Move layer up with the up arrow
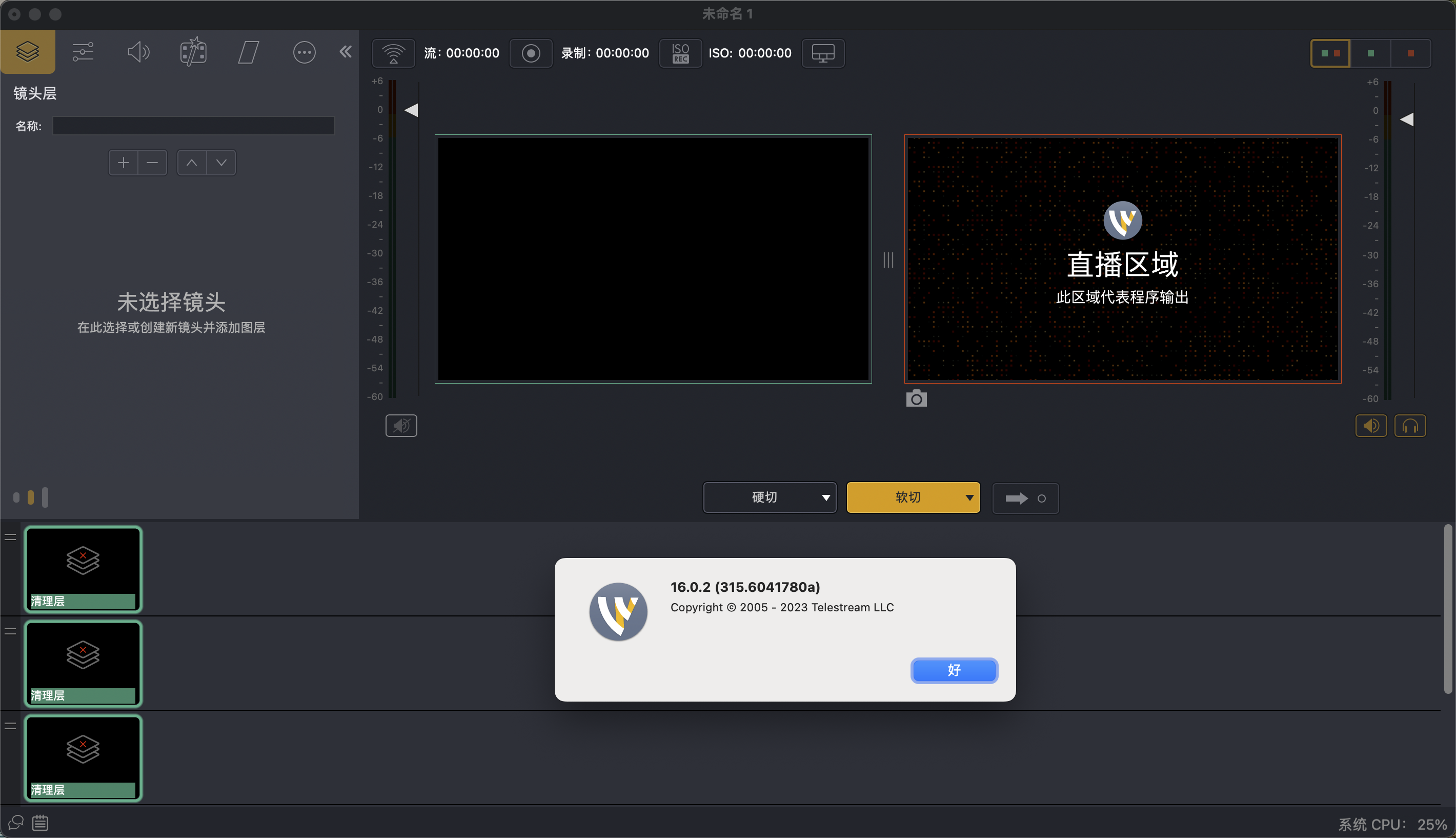1456x838 pixels. tap(192, 162)
